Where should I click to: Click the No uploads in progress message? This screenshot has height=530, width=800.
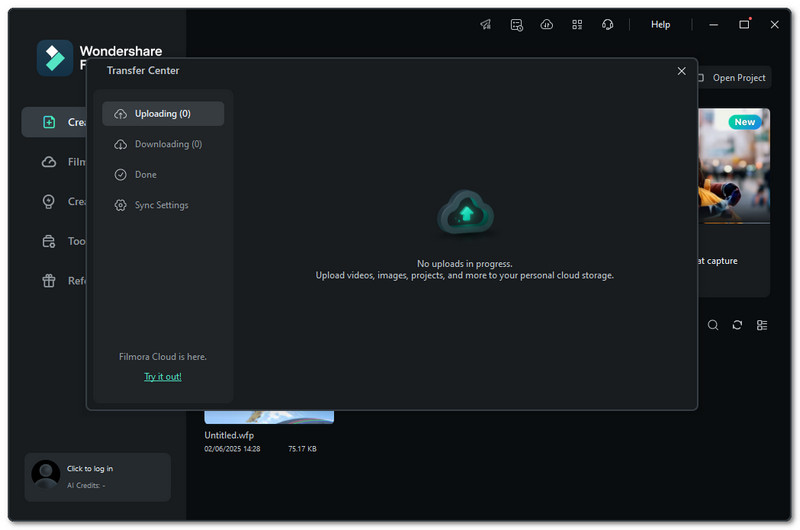(x=465, y=264)
